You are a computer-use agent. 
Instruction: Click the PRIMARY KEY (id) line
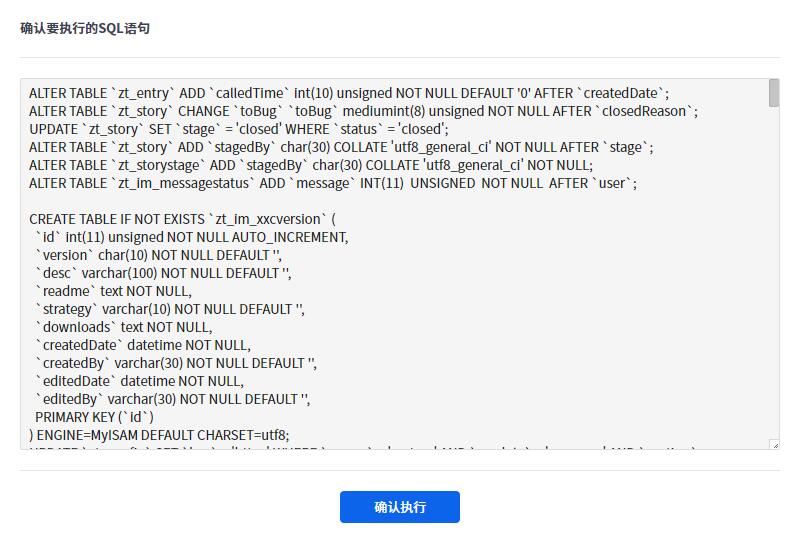95,417
